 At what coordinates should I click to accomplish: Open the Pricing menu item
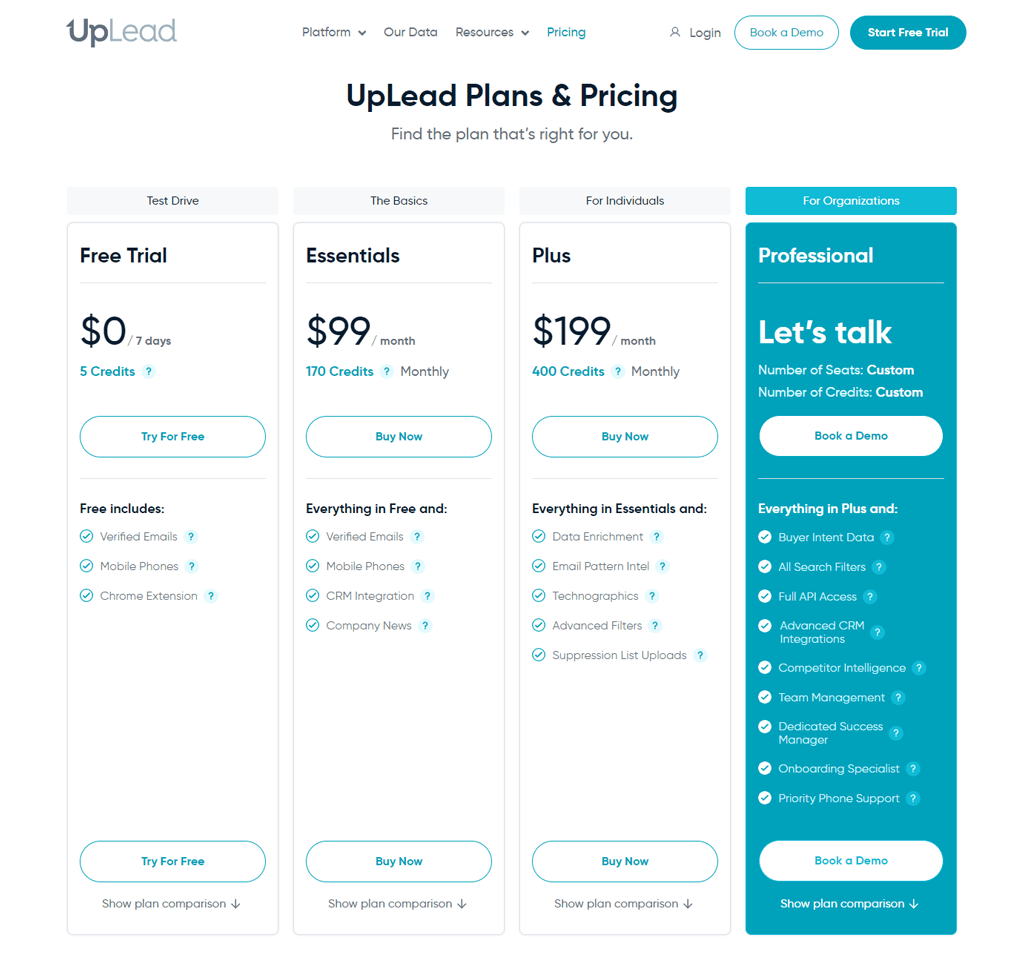tap(566, 32)
